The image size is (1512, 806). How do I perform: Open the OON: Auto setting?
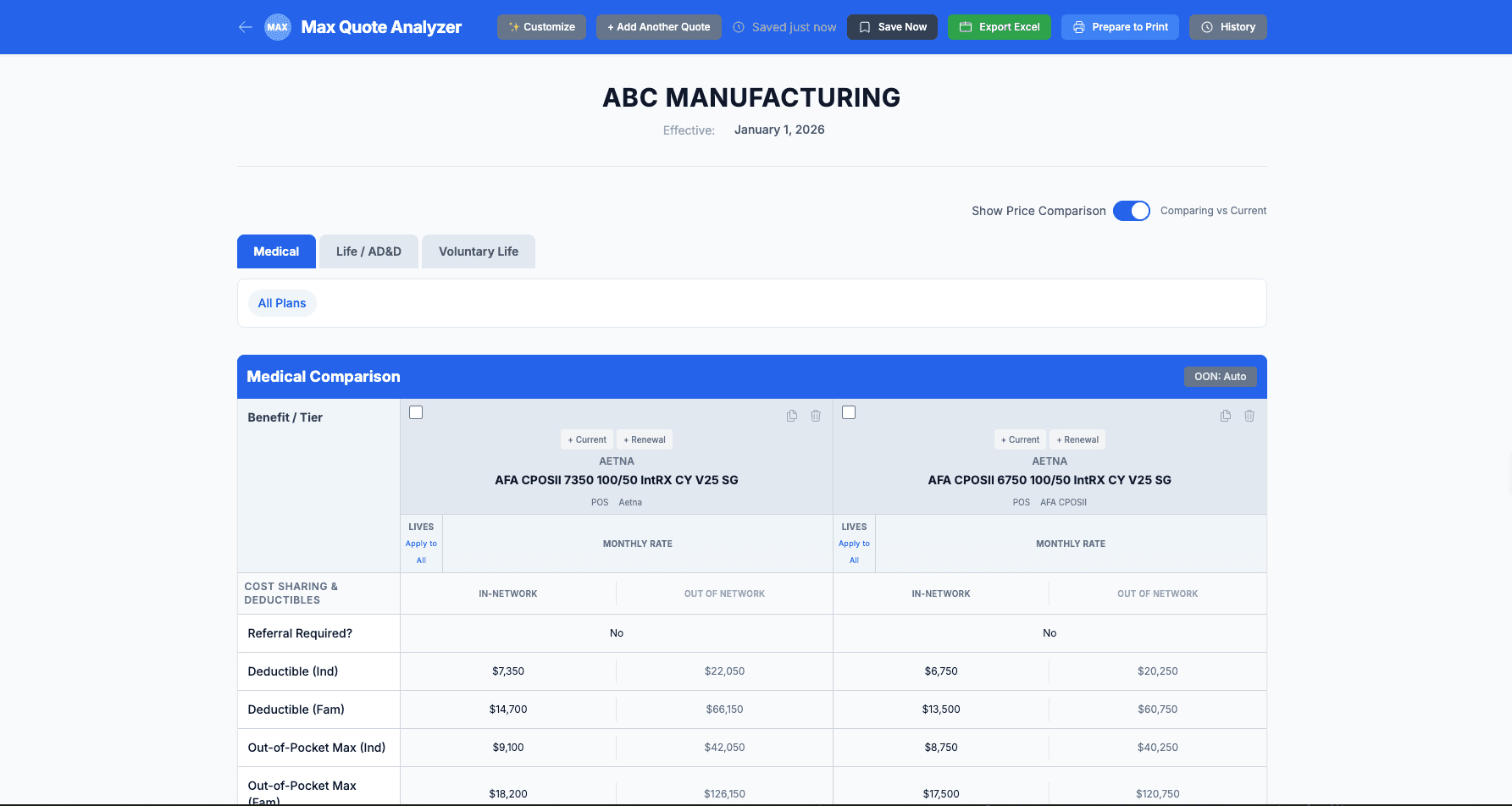1221,376
